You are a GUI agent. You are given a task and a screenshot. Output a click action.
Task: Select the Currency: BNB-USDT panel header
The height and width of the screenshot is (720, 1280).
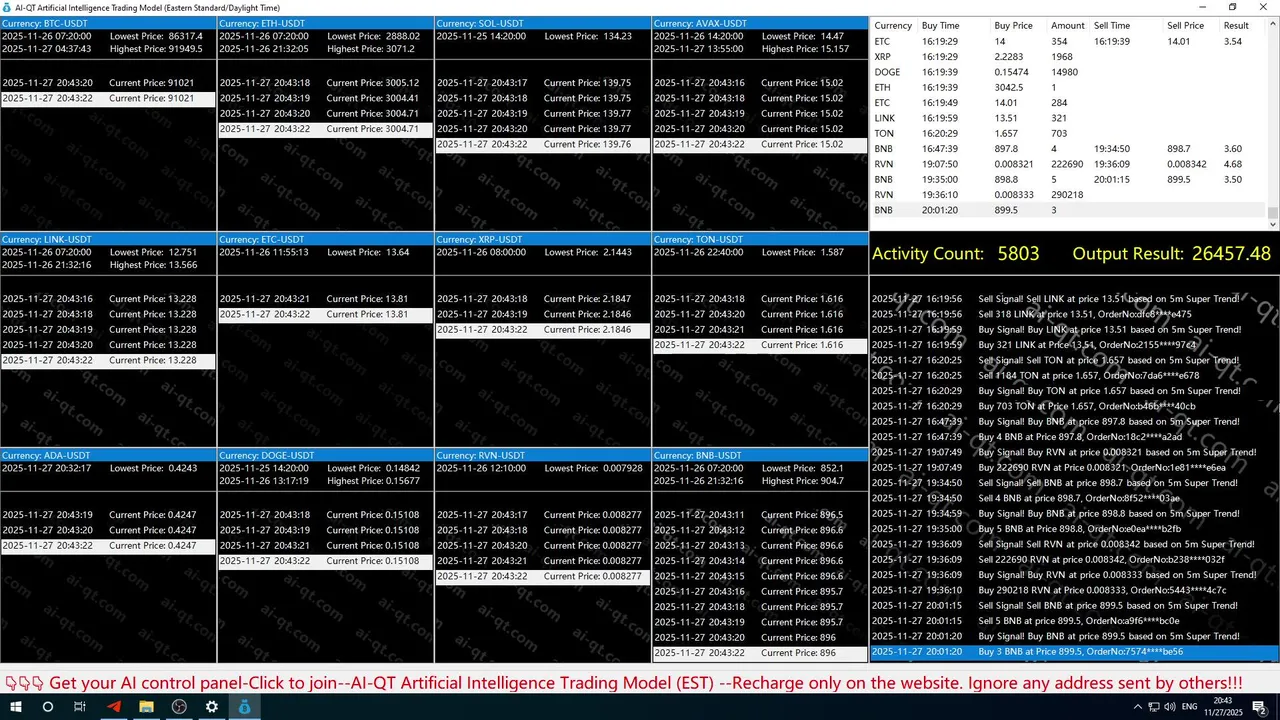coord(760,455)
